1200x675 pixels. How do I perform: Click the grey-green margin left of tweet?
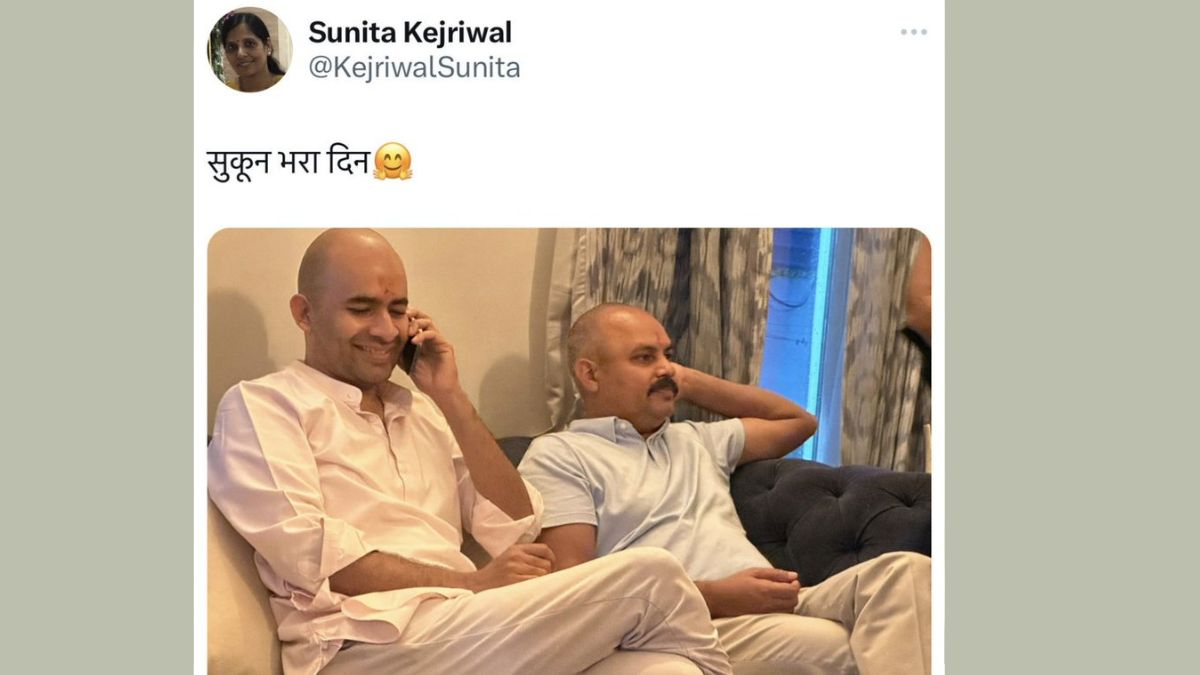point(97,337)
